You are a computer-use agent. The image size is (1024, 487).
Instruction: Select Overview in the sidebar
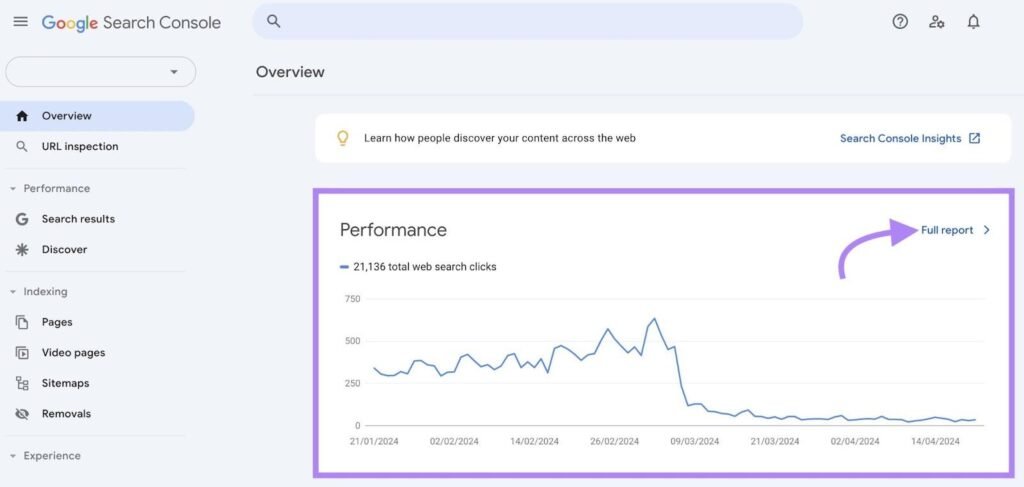pos(66,116)
